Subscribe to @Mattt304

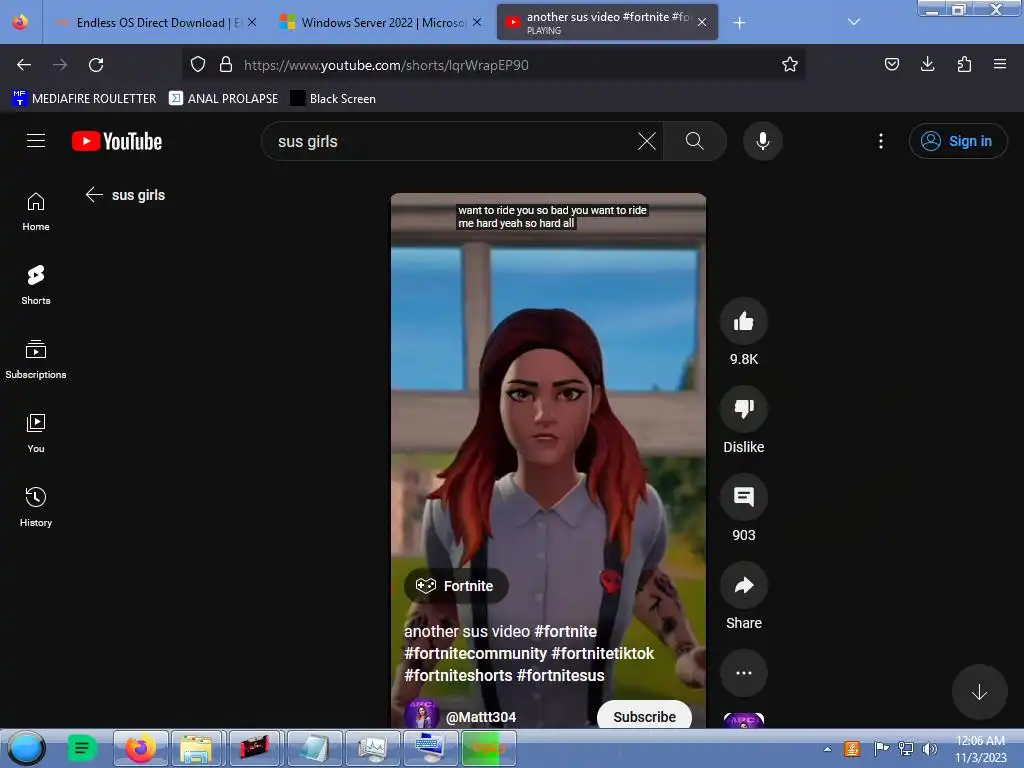pyautogui.click(x=645, y=716)
